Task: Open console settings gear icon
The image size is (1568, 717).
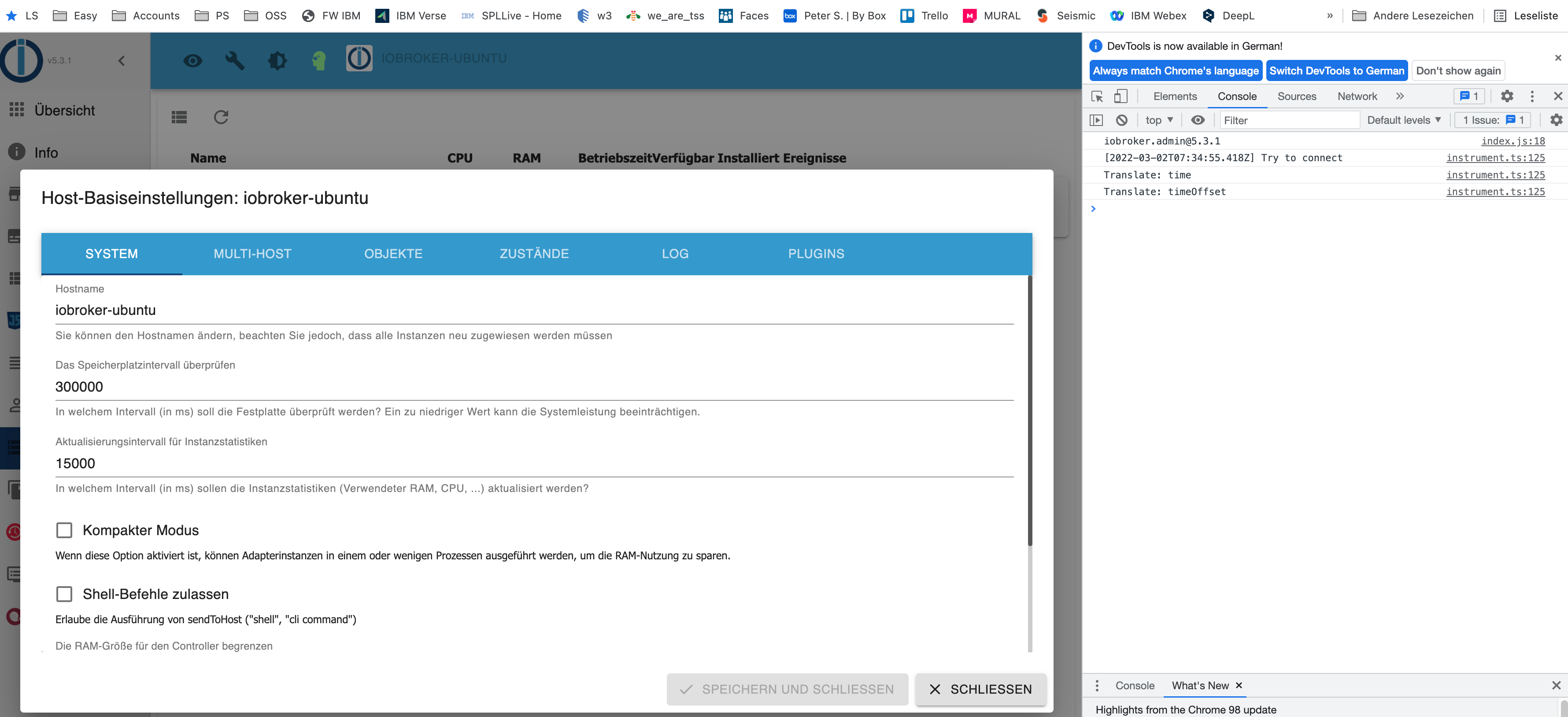Action: [1556, 120]
